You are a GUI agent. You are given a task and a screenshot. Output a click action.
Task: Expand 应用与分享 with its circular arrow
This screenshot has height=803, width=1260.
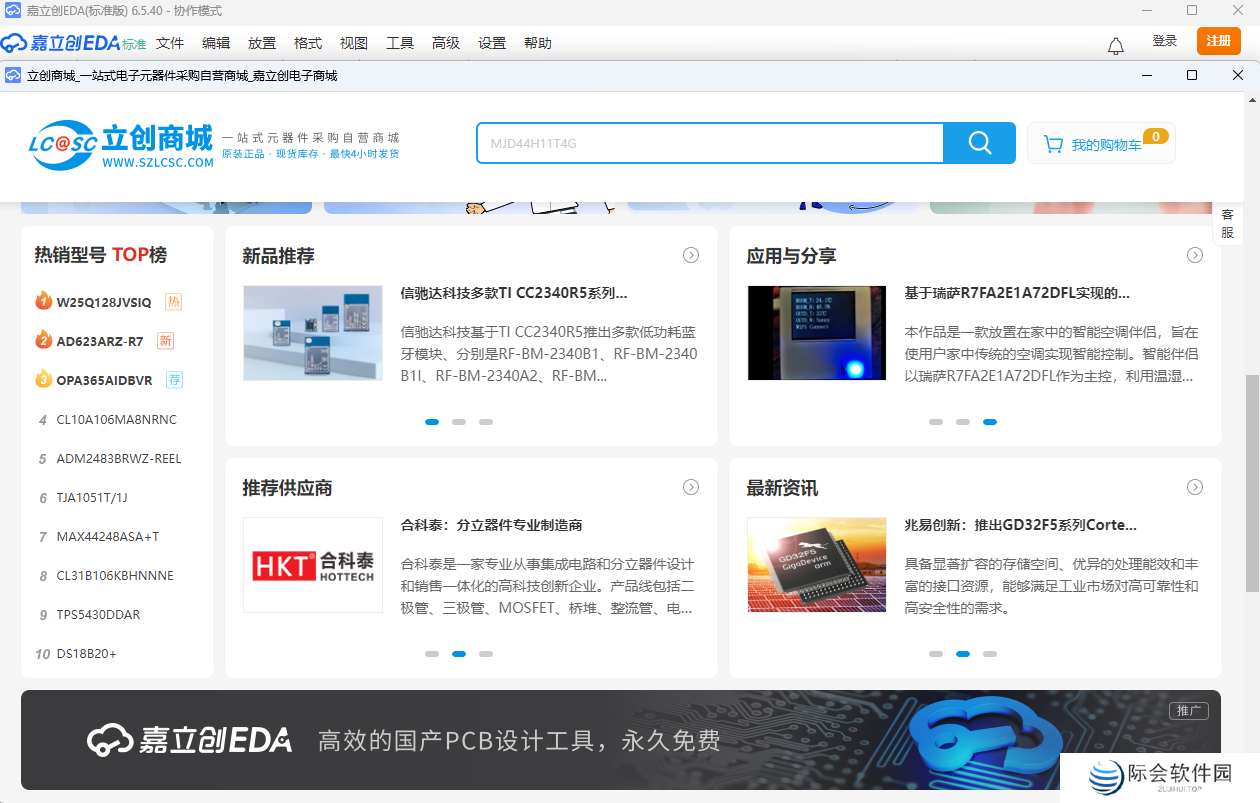(1194, 255)
